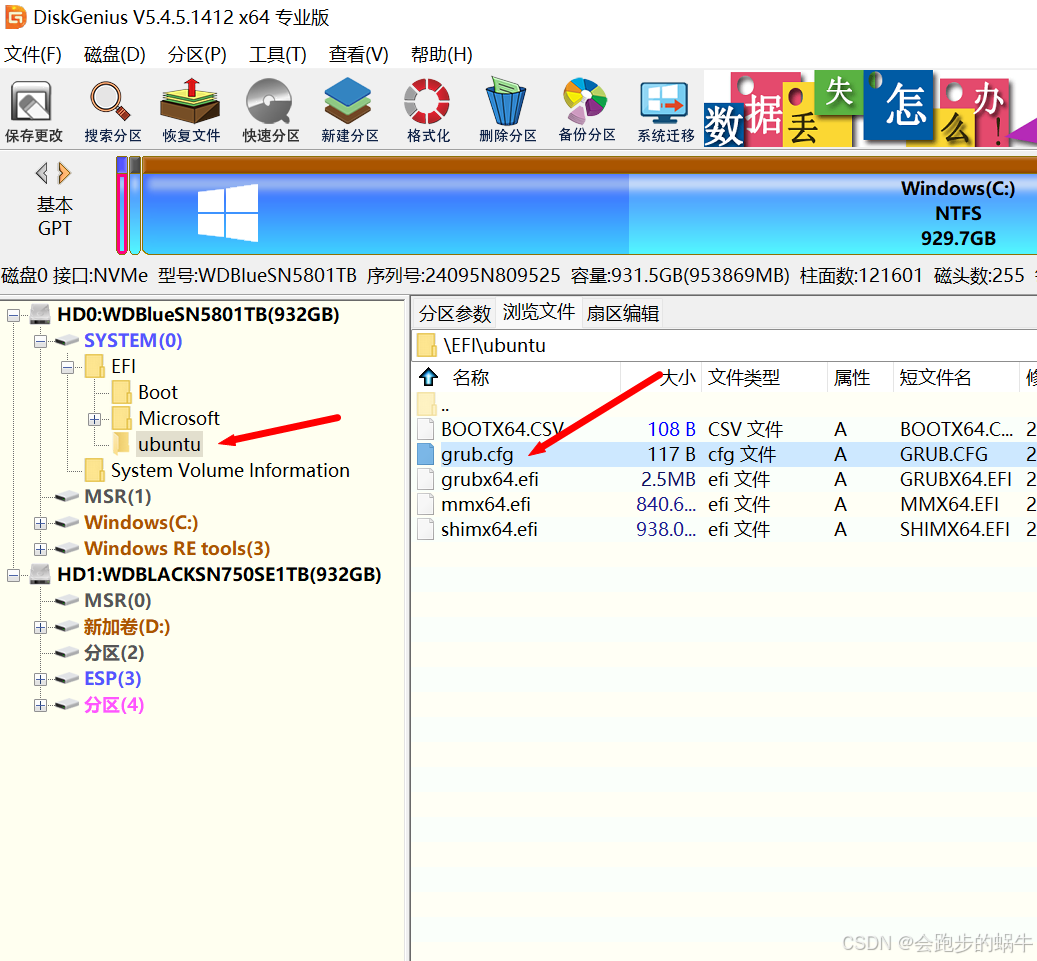This screenshot has width=1037, height=961.
Task: Expand the 分区(4) partition node
Action: (40, 705)
